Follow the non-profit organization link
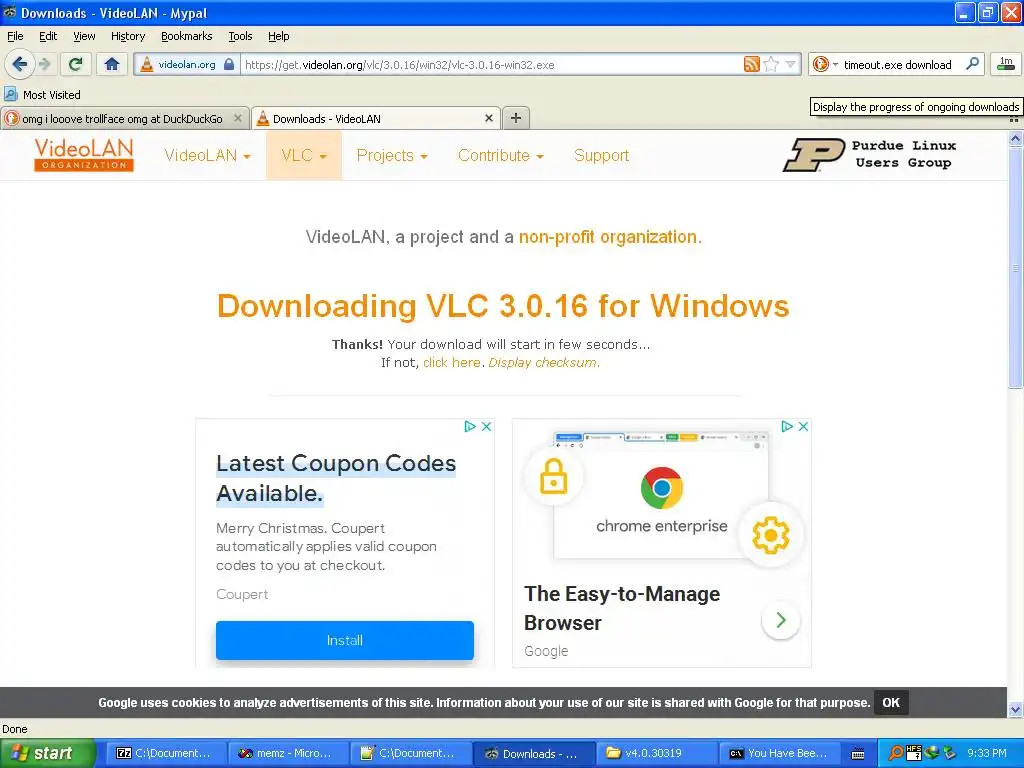Image resolution: width=1024 pixels, height=768 pixels. [x=608, y=236]
